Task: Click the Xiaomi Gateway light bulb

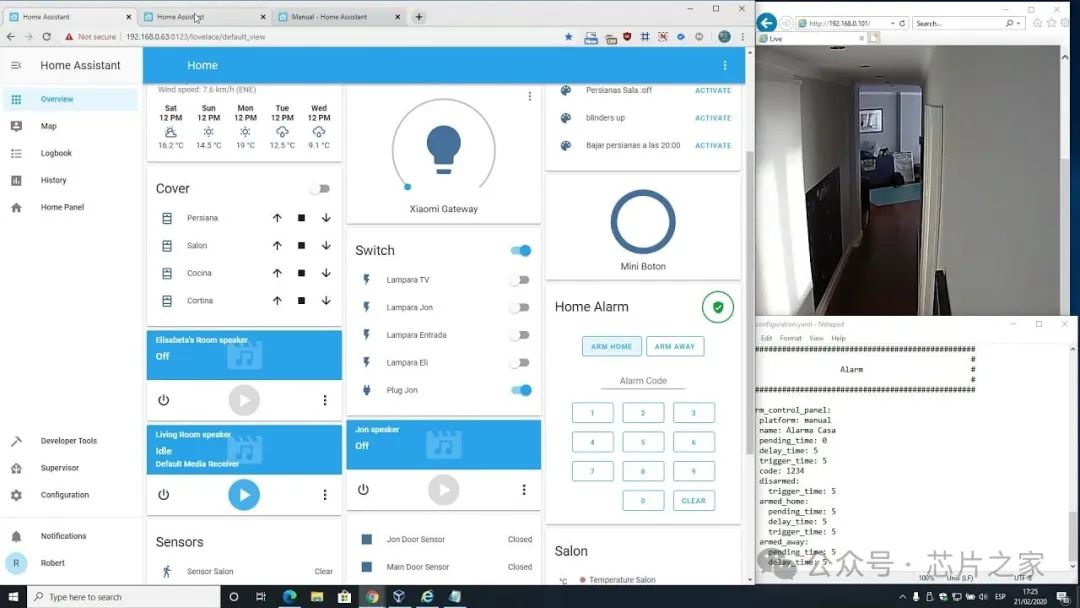Action: coord(444,149)
